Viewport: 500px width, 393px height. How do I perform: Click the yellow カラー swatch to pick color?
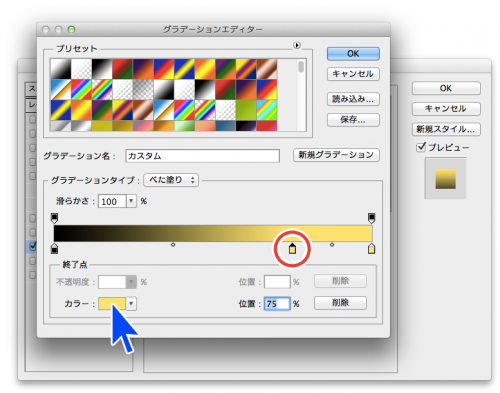(x=112, y=303)
